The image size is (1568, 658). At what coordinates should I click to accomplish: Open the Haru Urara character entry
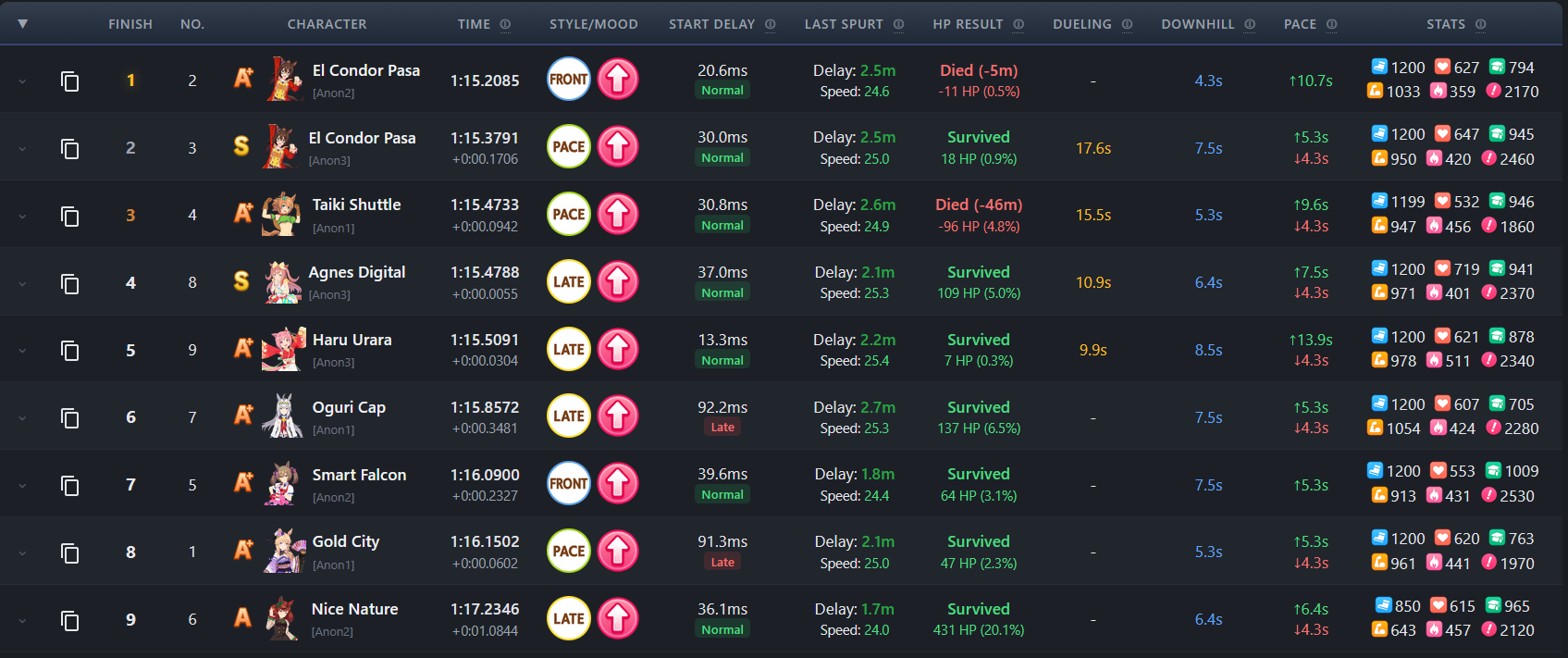tap(352, 340)
